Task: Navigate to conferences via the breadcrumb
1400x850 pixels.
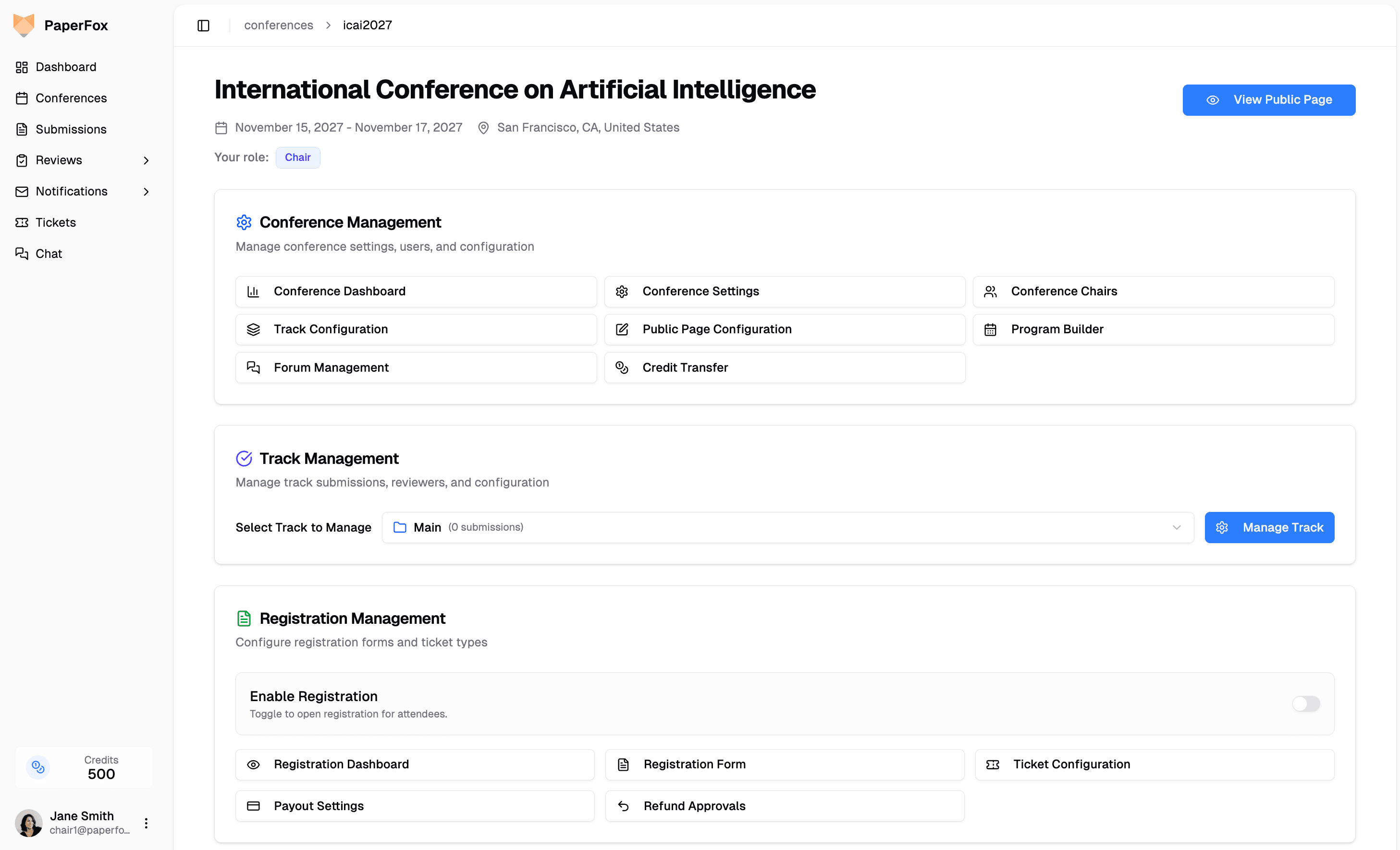Action: point(278,25)
